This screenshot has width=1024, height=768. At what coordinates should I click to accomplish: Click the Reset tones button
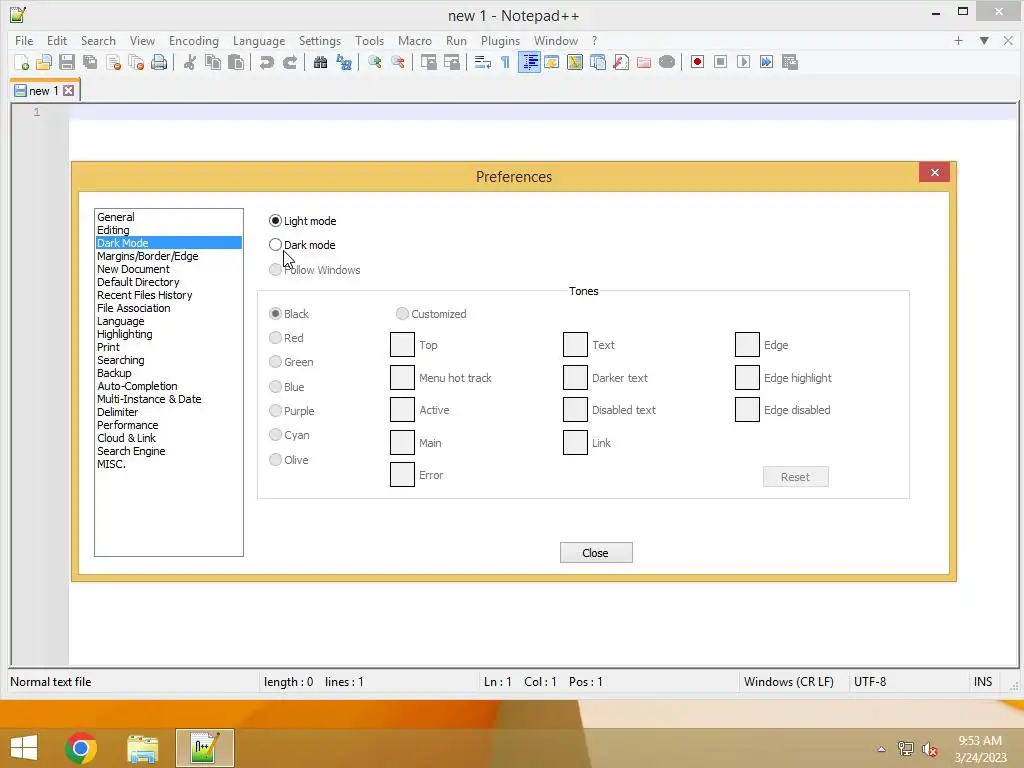pyautogui.click(x=795, y=477)
